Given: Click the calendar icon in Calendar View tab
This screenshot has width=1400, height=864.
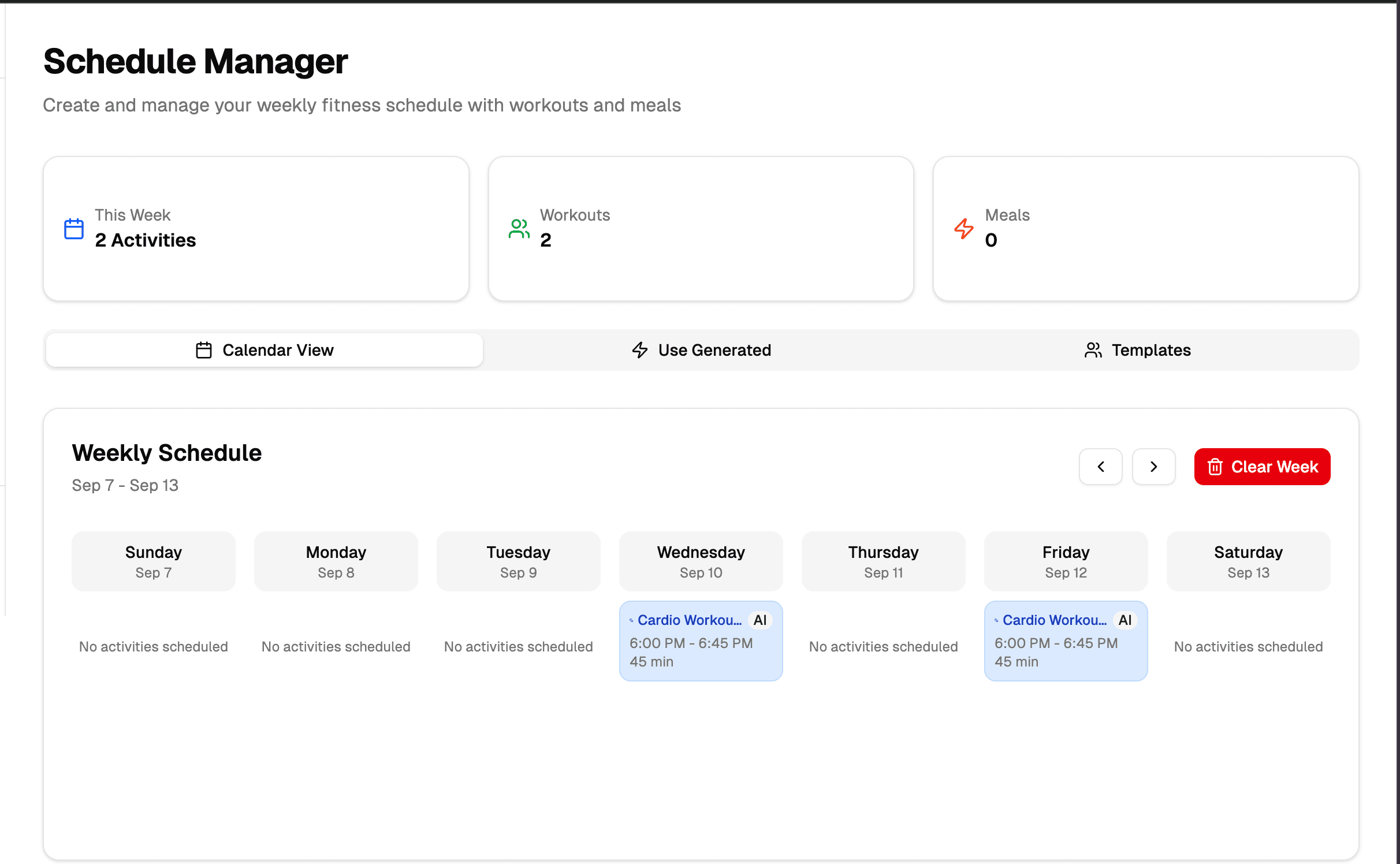Looking at the screenshot, I should [x=204, y=350].
